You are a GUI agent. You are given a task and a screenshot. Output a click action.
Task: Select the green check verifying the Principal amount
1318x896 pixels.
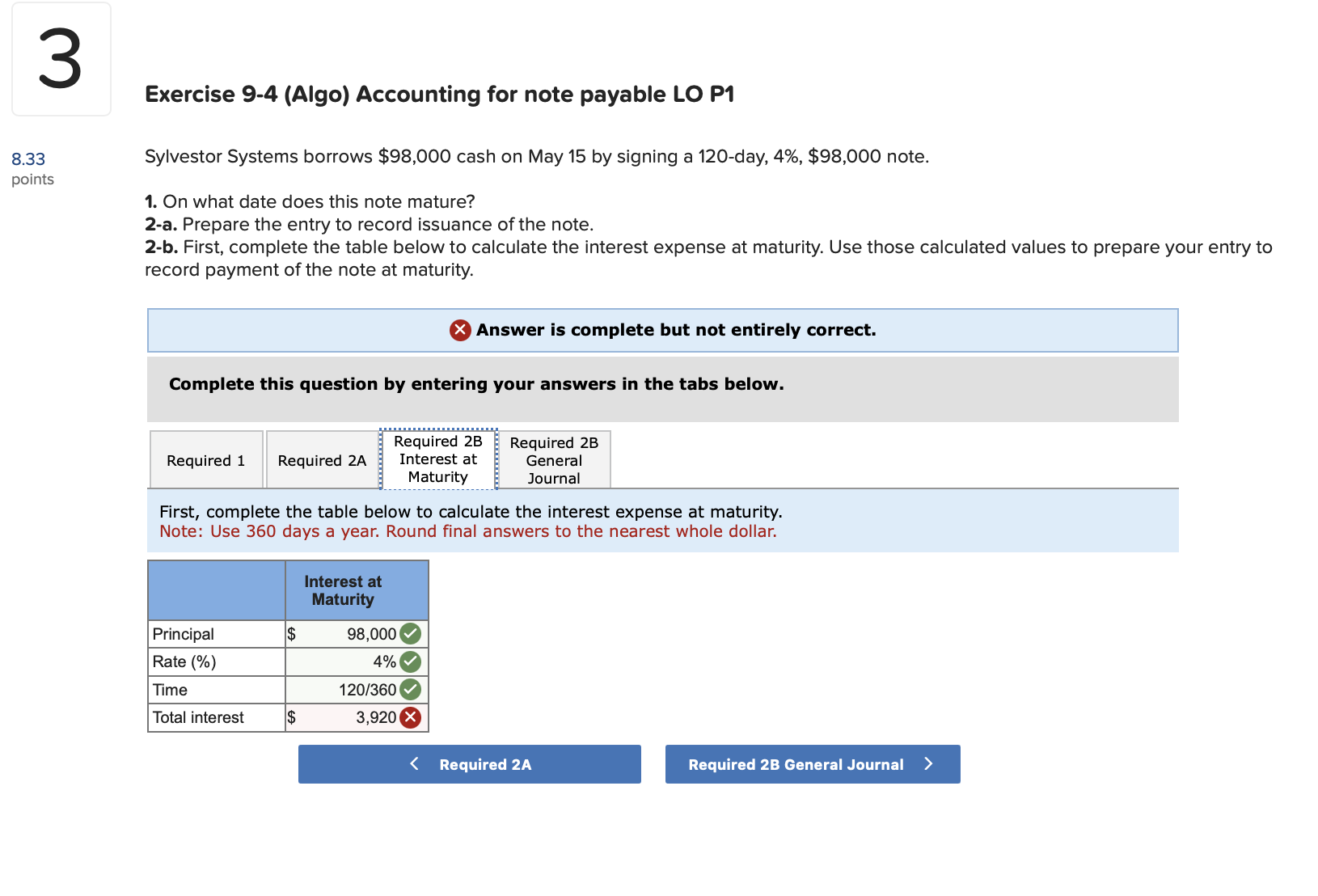[x=411, y=634]
